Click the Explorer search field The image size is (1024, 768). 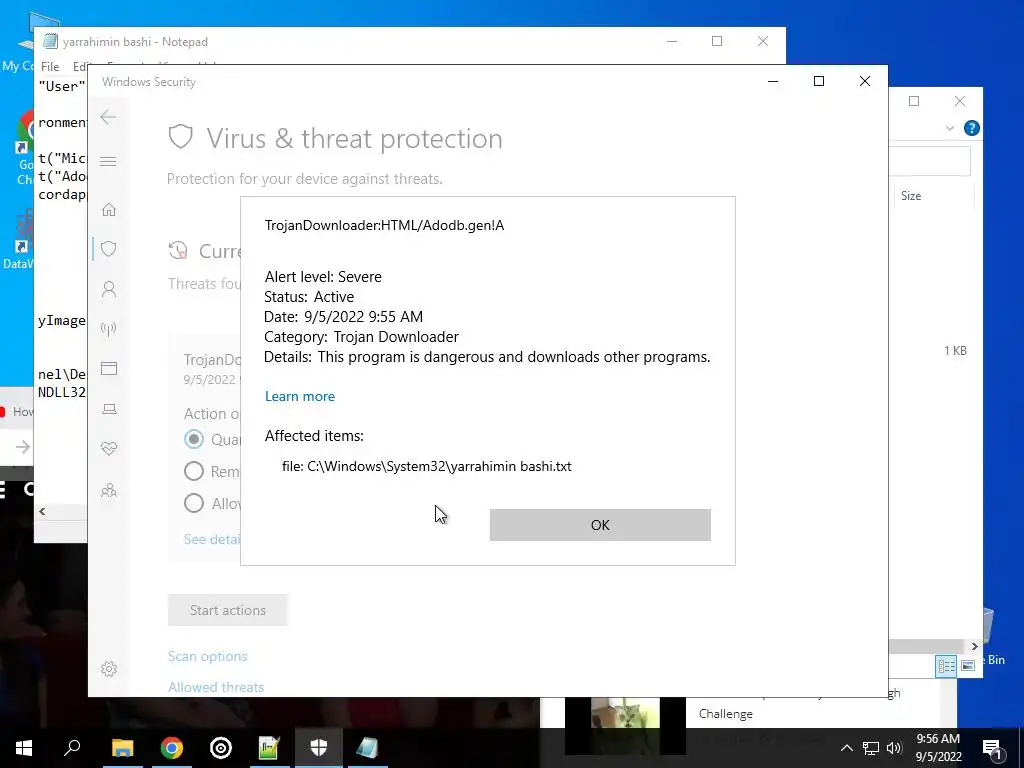(x=930, y=161)
